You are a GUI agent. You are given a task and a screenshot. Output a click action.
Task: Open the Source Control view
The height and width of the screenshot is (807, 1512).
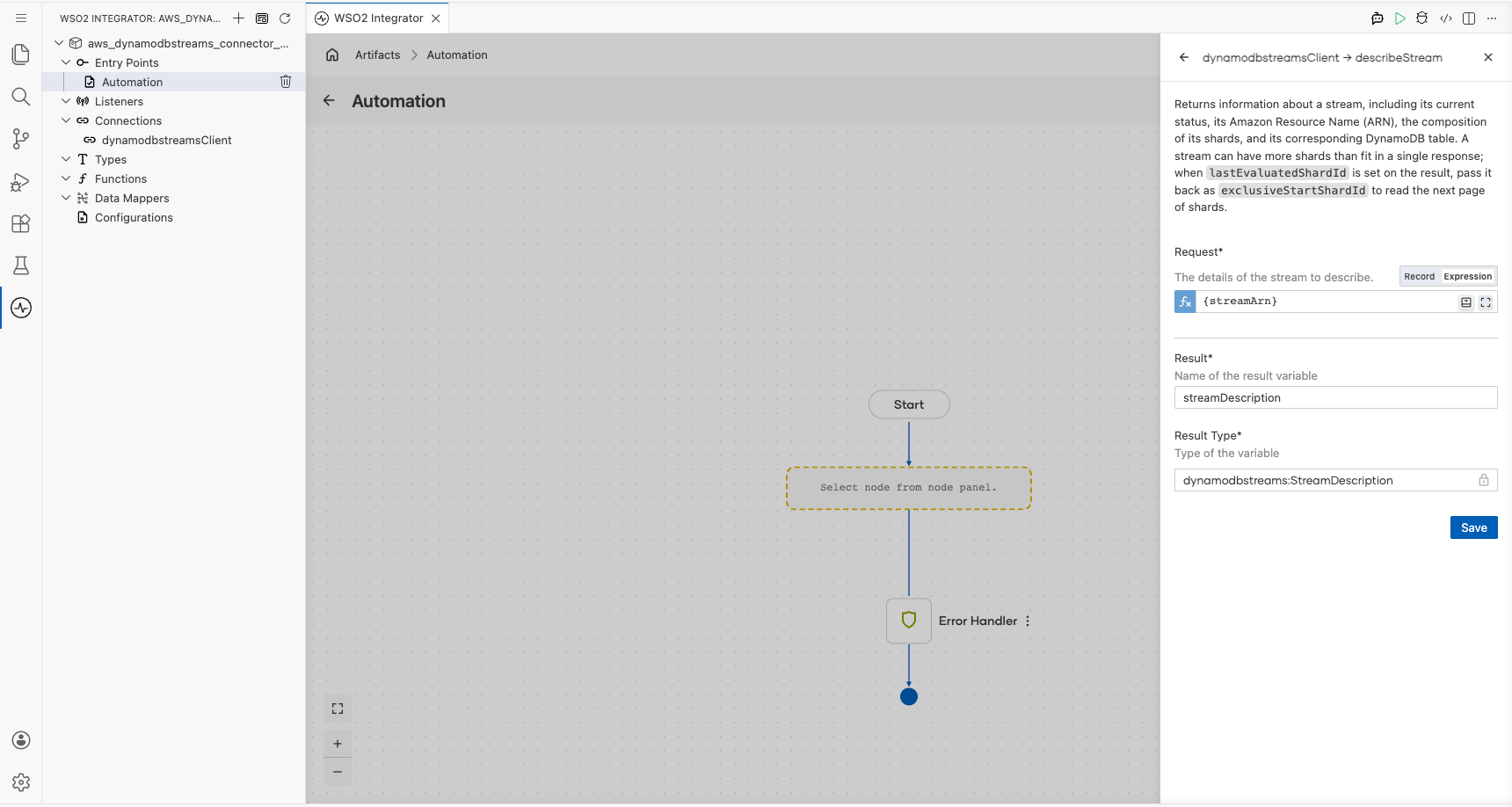pyautogui.click(x=21, y=139)
